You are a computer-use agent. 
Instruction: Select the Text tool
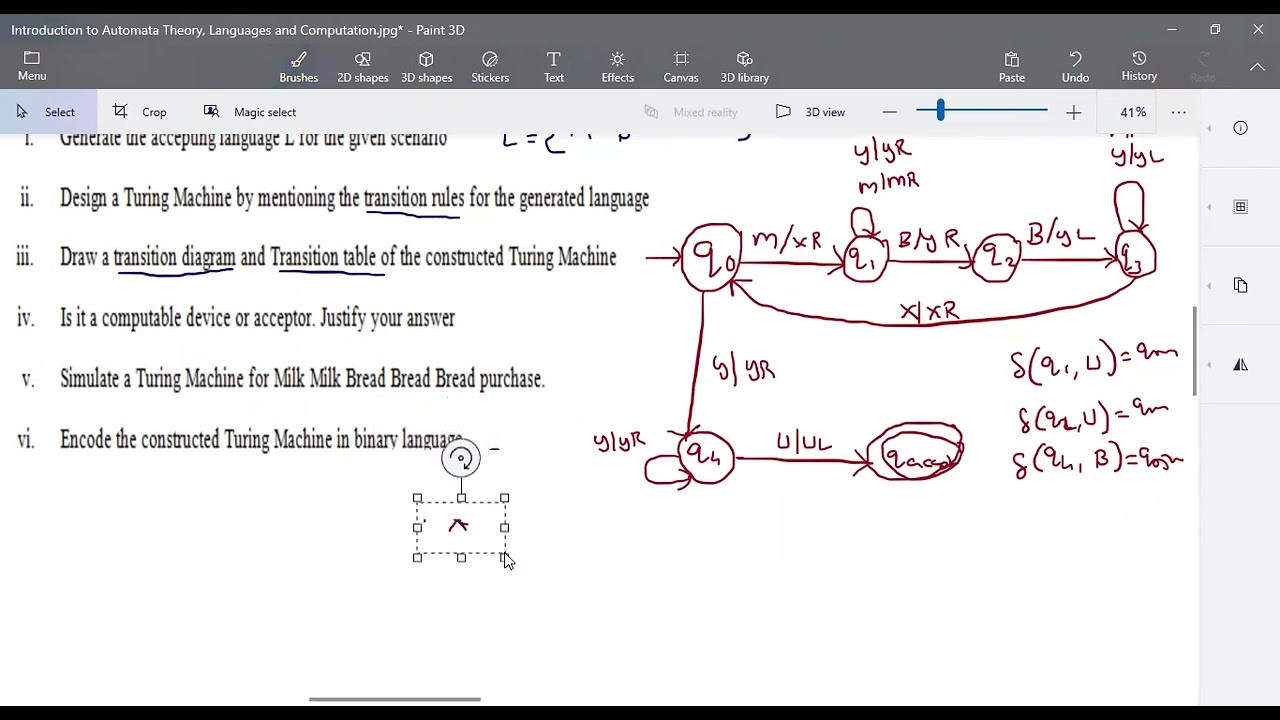(x=553, y=67)
